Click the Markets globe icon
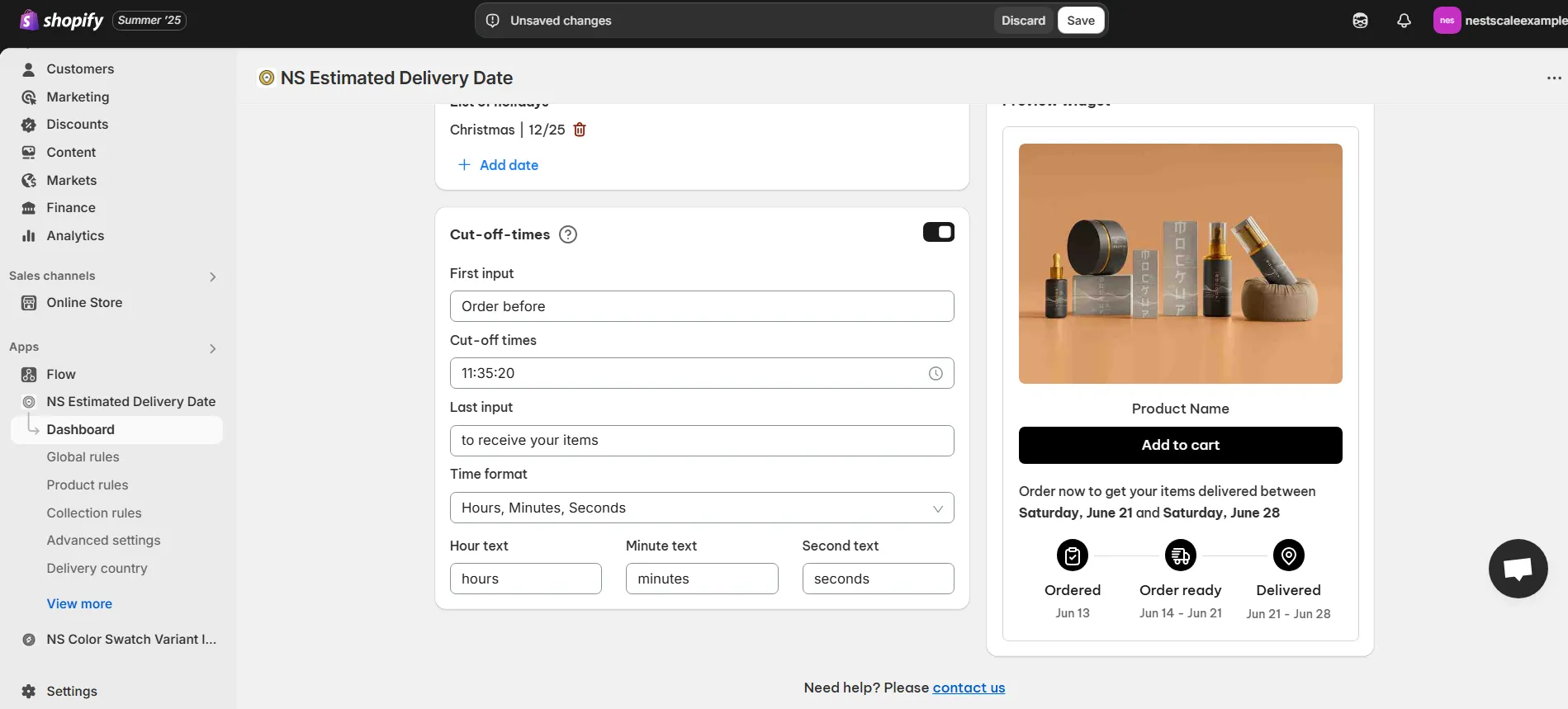1568x709 pixels. [29, 181]
